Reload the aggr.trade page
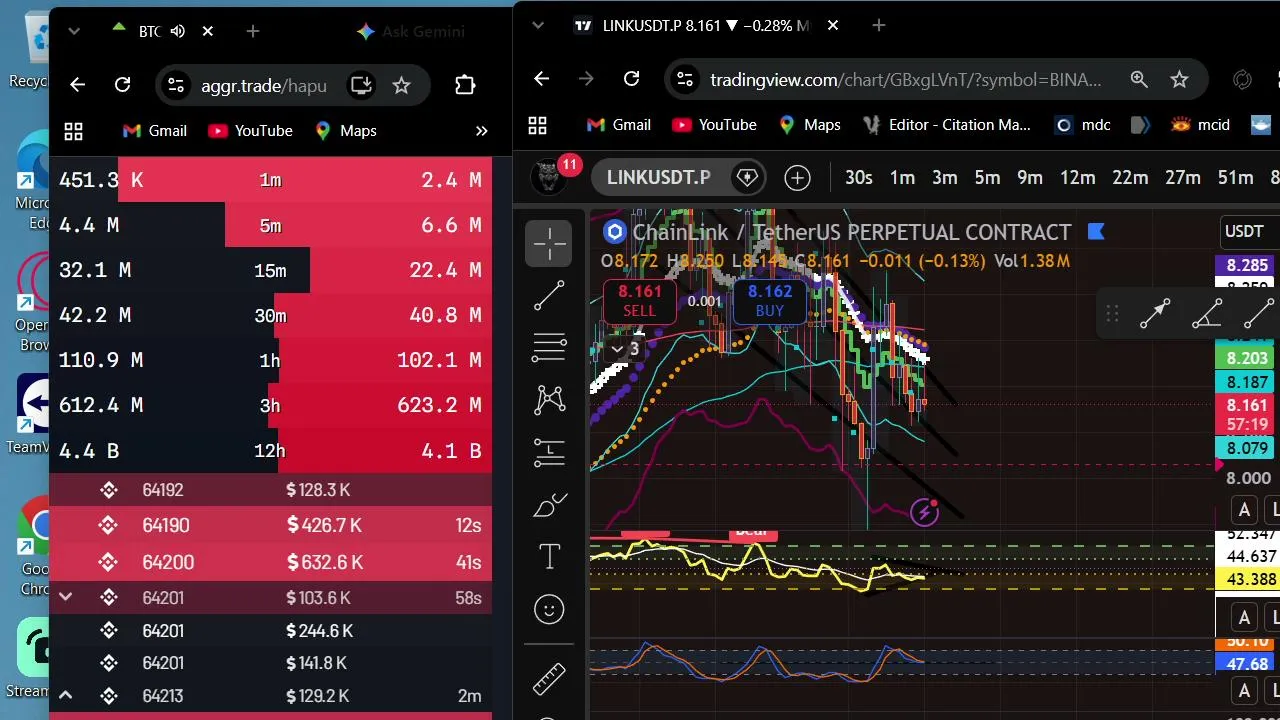The image size is (1280, 720). (122, 85)
